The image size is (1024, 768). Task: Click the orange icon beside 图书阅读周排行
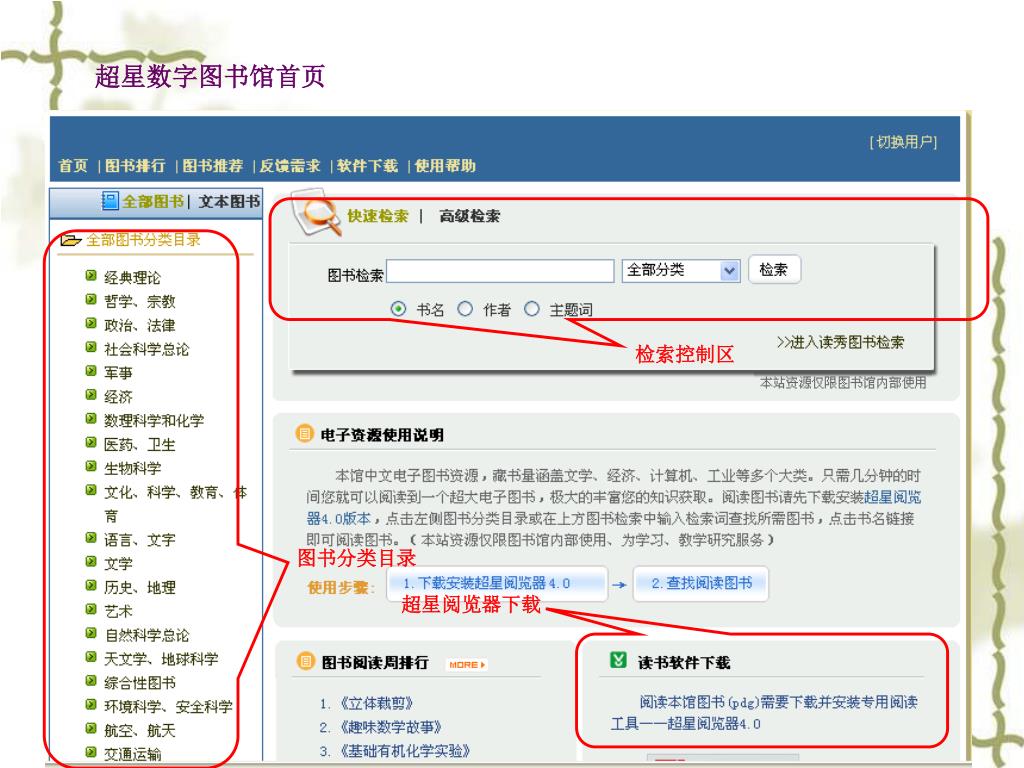(305, 662)
